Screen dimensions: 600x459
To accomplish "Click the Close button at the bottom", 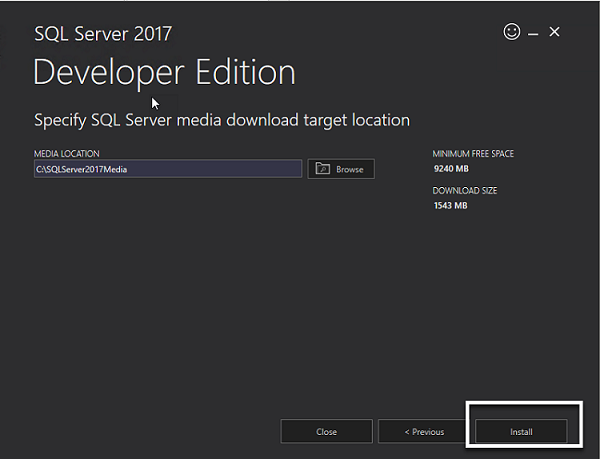I will click(326, 431).
